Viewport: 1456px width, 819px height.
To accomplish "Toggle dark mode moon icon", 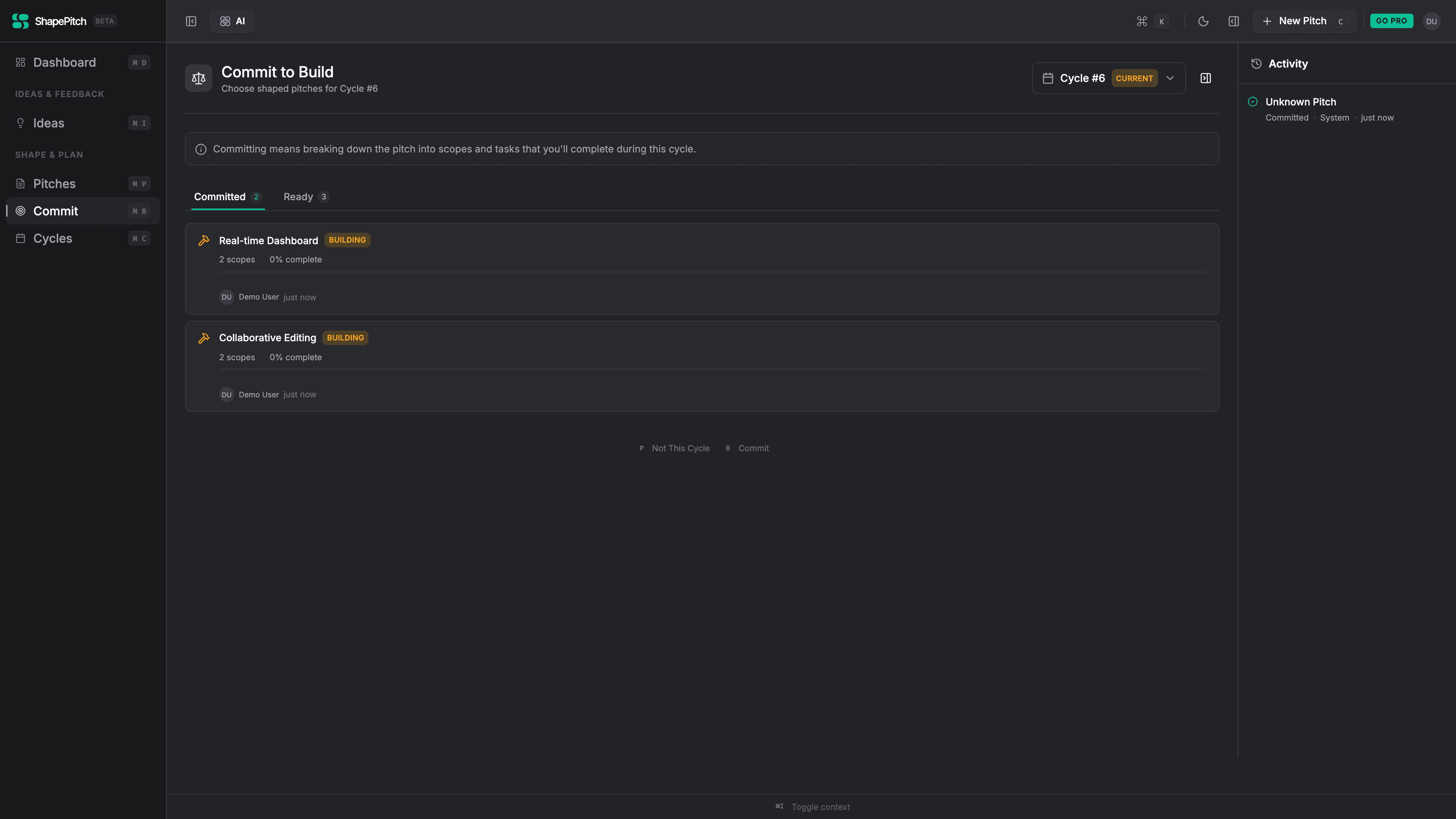I will point(1203,21).
